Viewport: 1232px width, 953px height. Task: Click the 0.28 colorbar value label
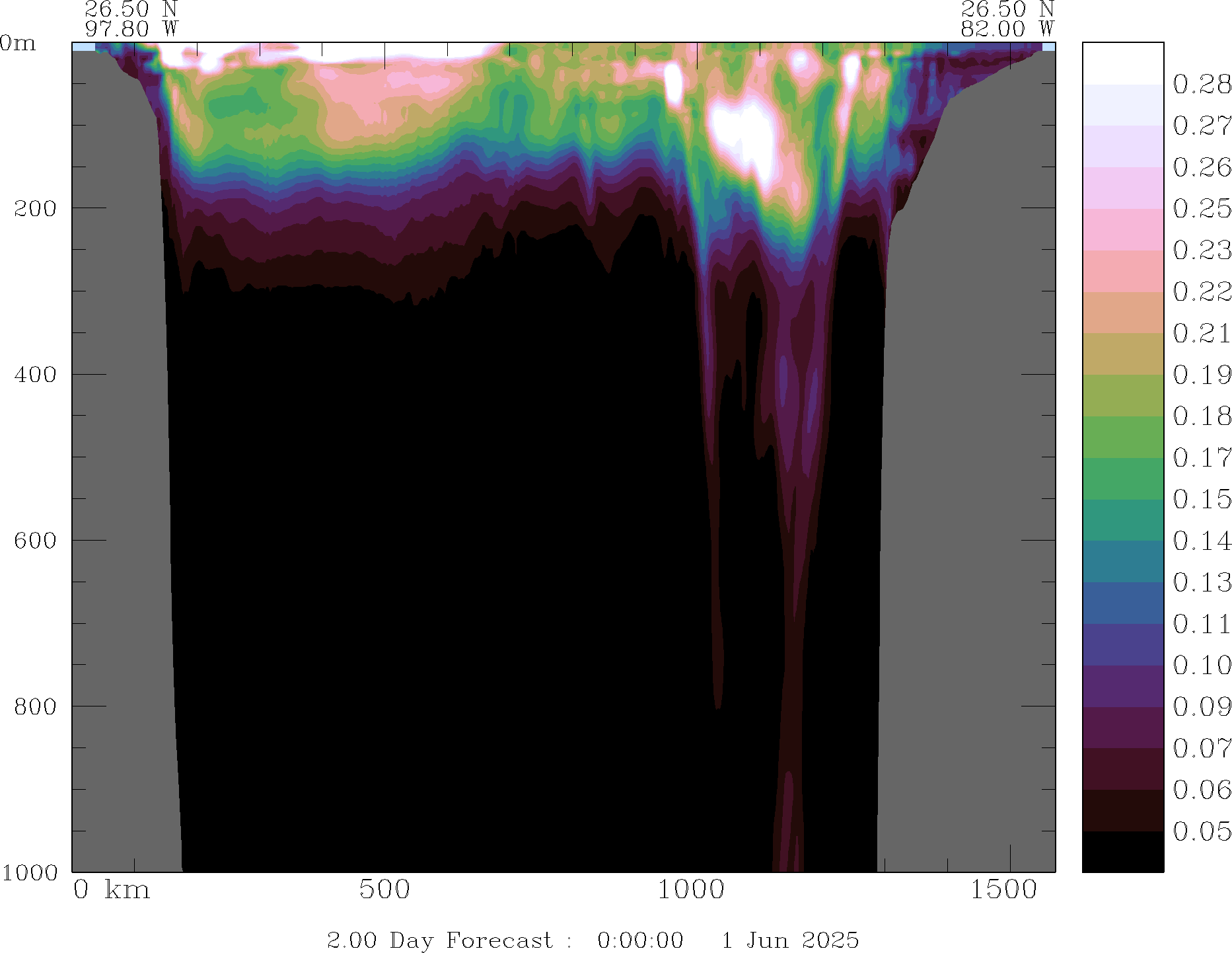1202,85
